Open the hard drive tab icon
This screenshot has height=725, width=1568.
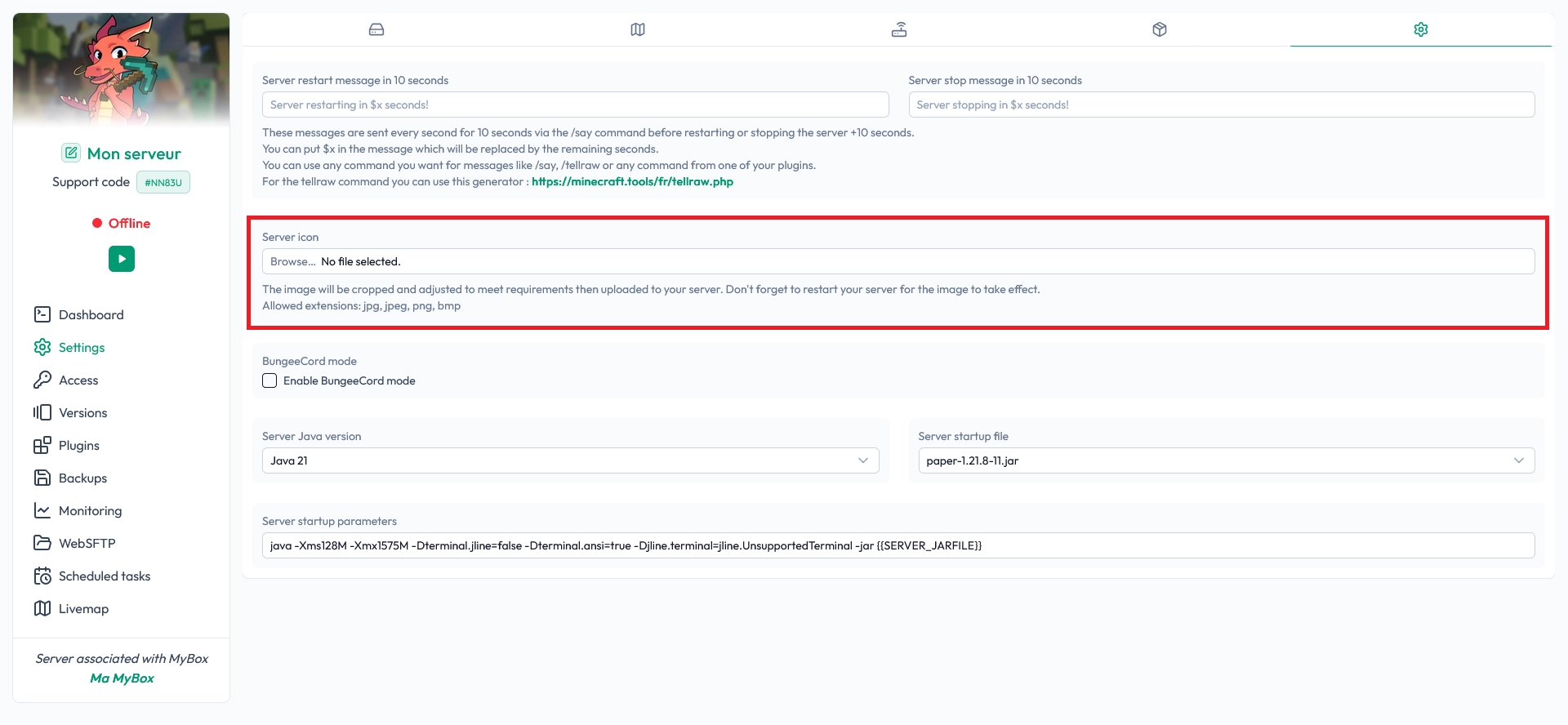(376, 29)
